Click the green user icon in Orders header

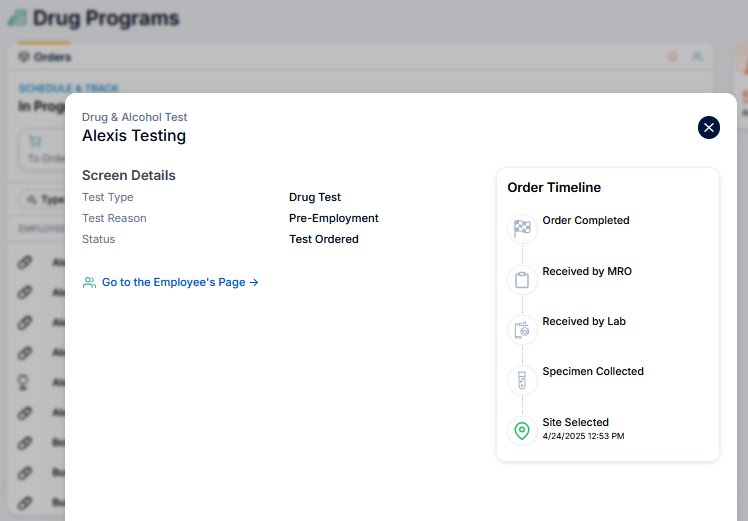coord(697,57)
